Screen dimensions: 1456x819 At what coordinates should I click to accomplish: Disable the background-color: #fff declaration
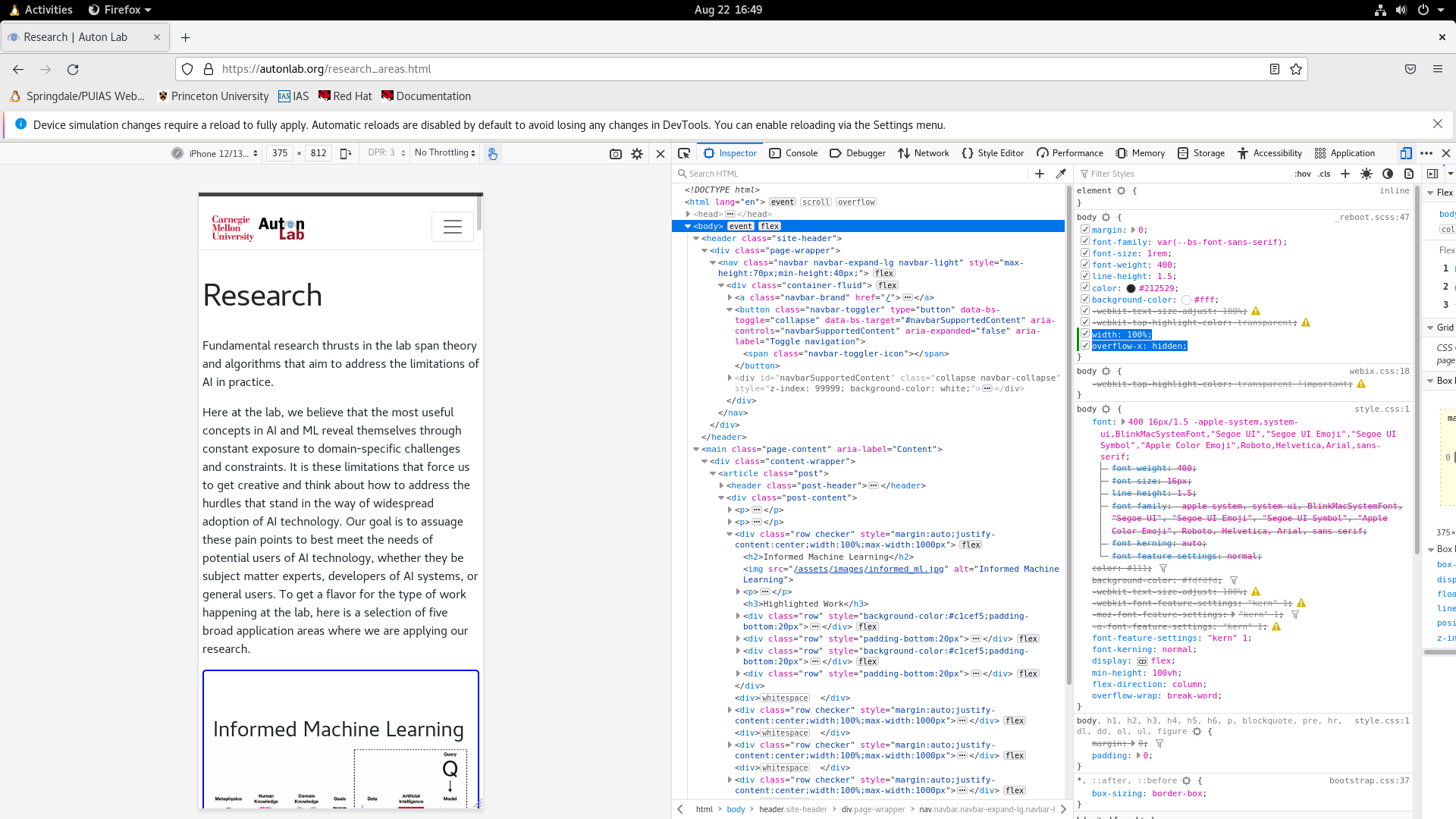(x=1085, y=299)
